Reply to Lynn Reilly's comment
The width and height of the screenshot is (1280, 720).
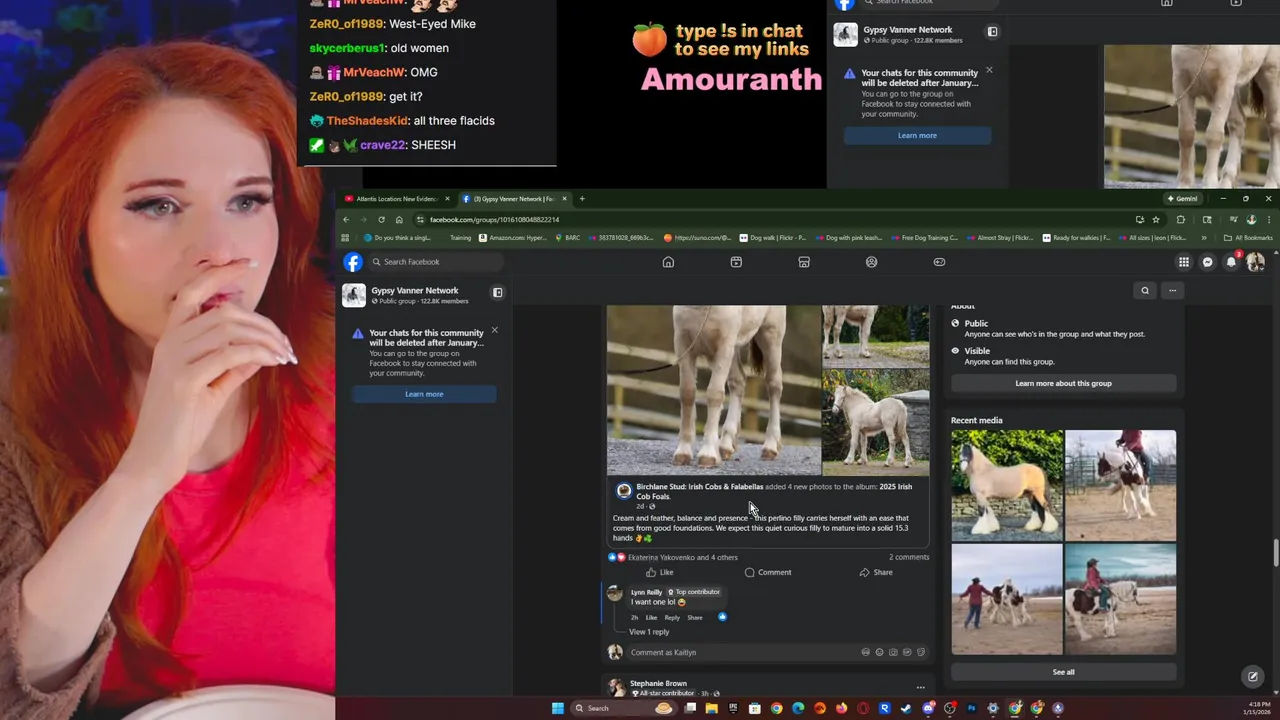point(672,617)
